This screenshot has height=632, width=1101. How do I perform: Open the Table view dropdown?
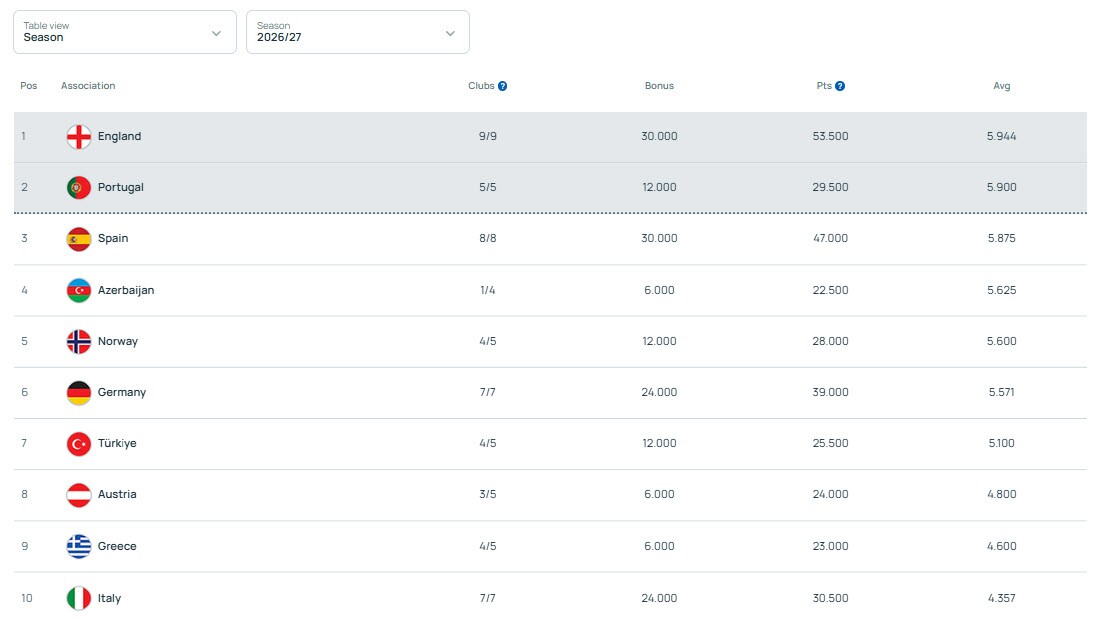pos(125,32)
